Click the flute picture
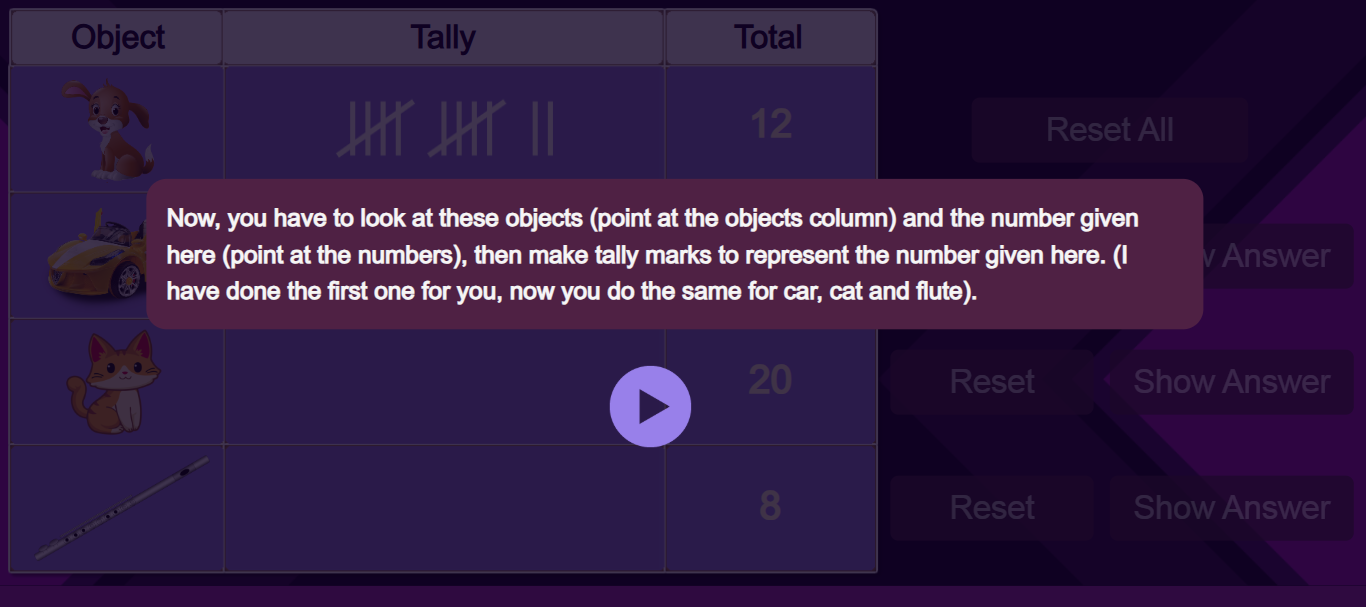1366x607 pixels. (121, 509)
